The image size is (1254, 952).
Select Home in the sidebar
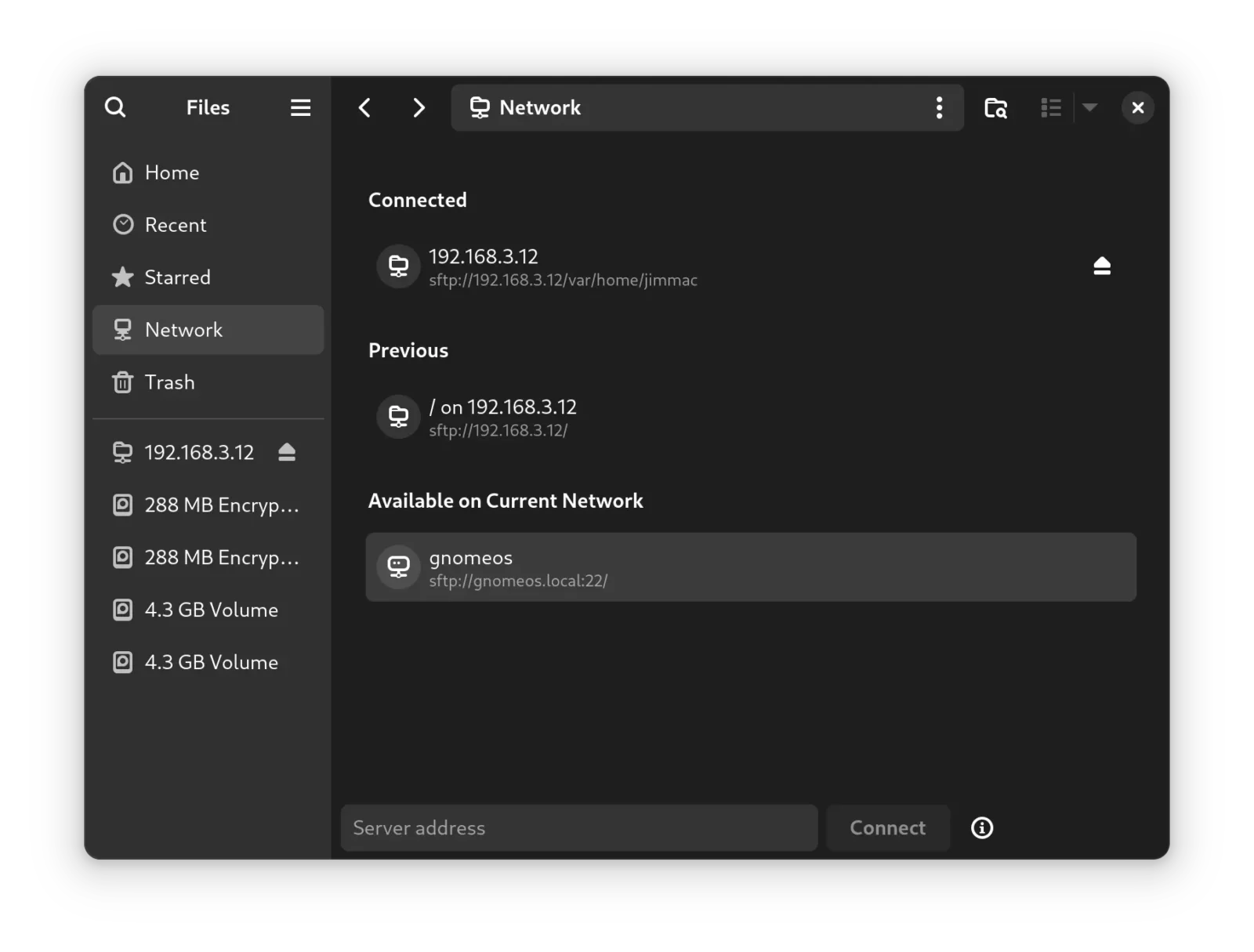(x=172, y=172)
